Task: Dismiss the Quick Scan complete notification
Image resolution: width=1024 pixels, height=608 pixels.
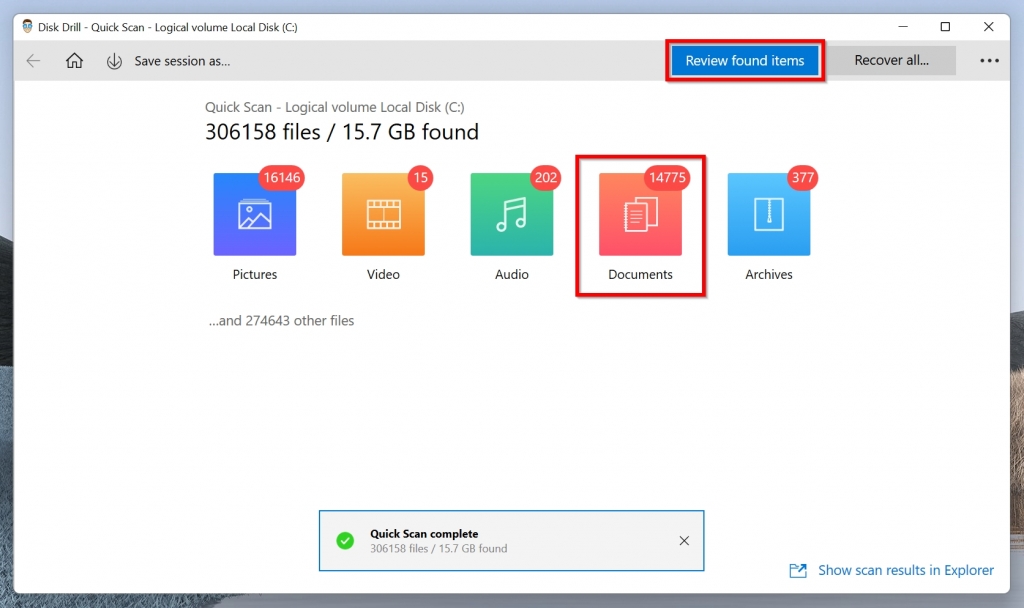Action: (684, 541)
